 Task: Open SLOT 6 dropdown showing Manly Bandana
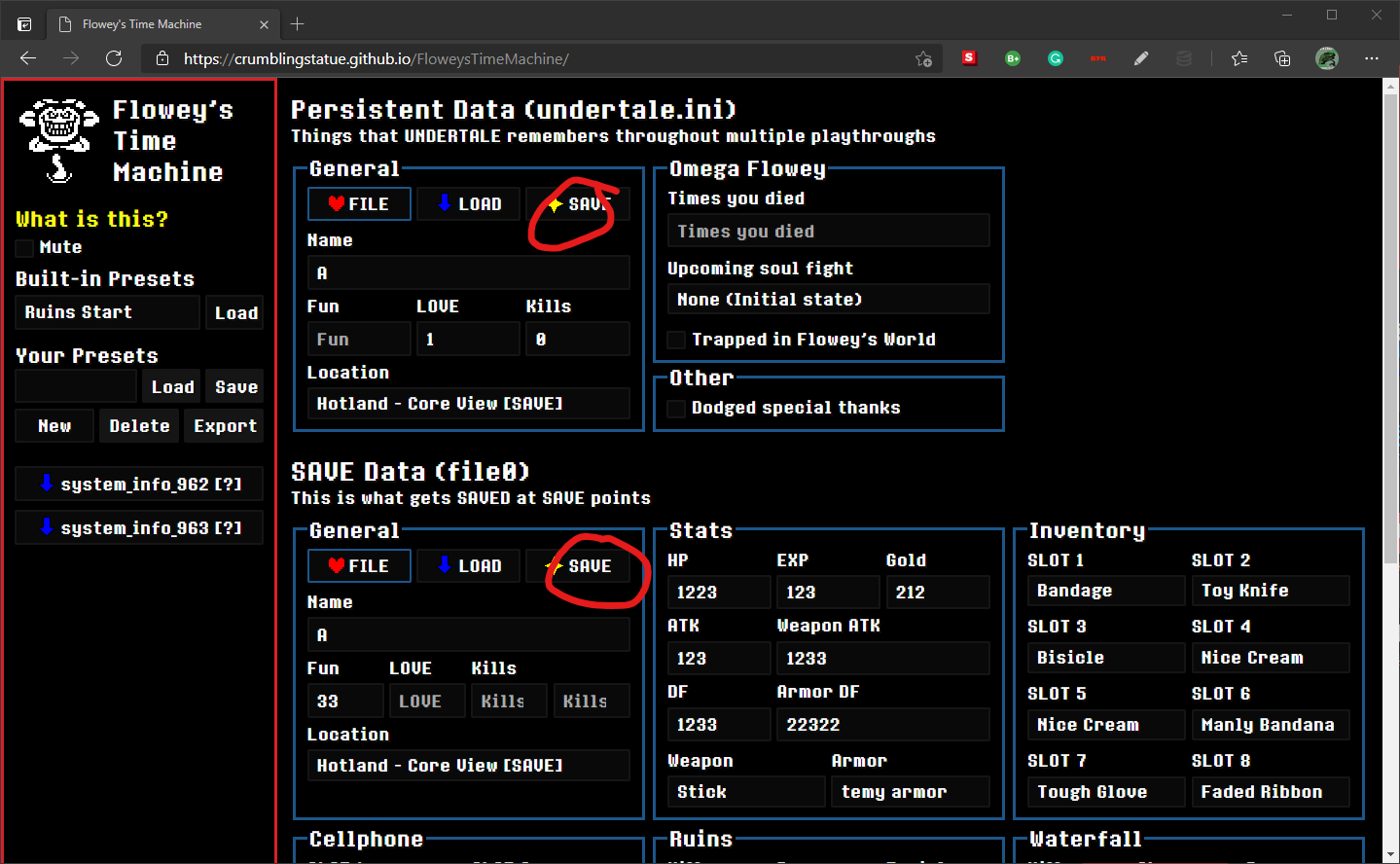(1271, 725)
